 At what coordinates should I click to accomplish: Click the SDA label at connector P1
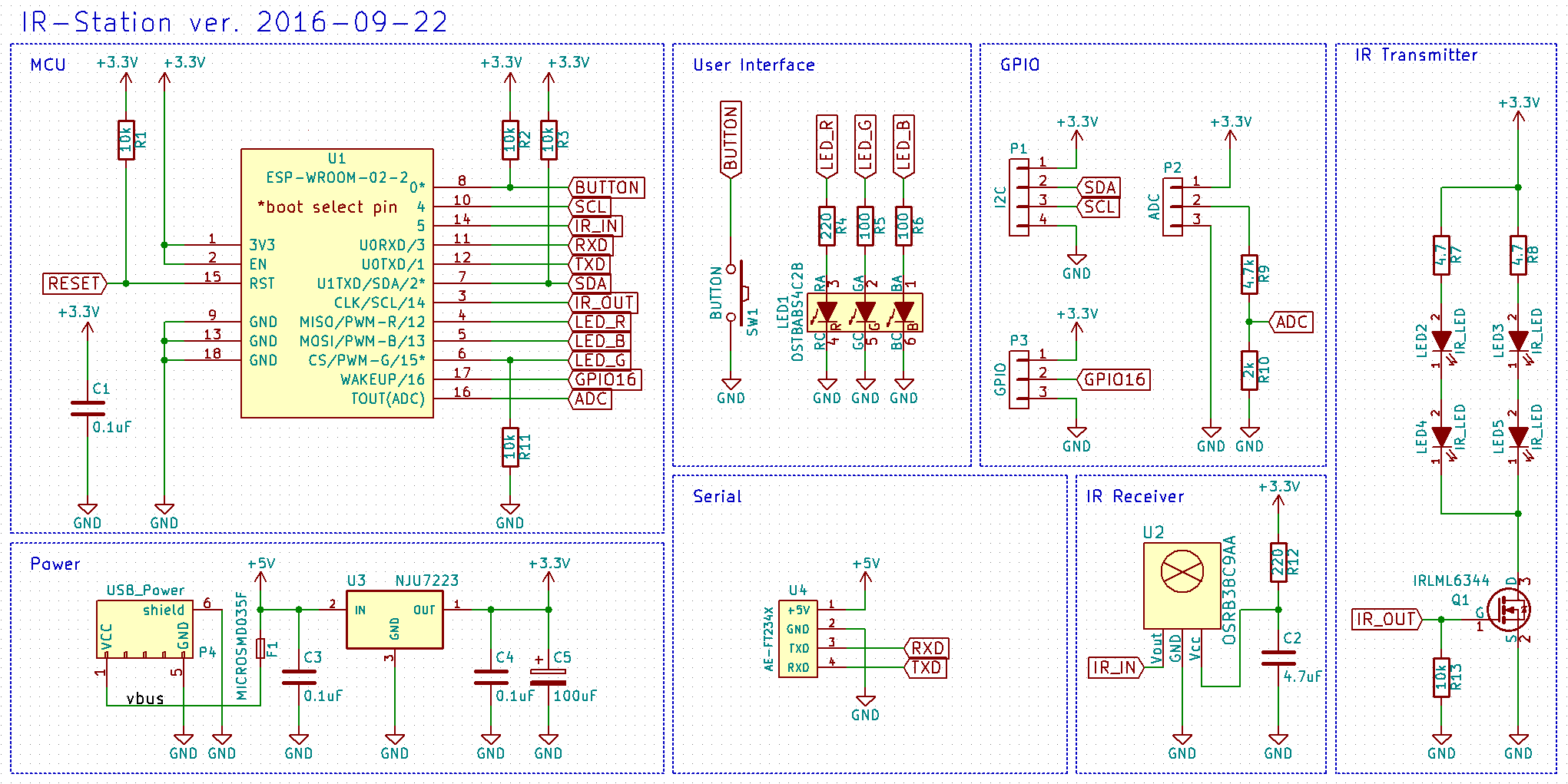point(1099,187)
